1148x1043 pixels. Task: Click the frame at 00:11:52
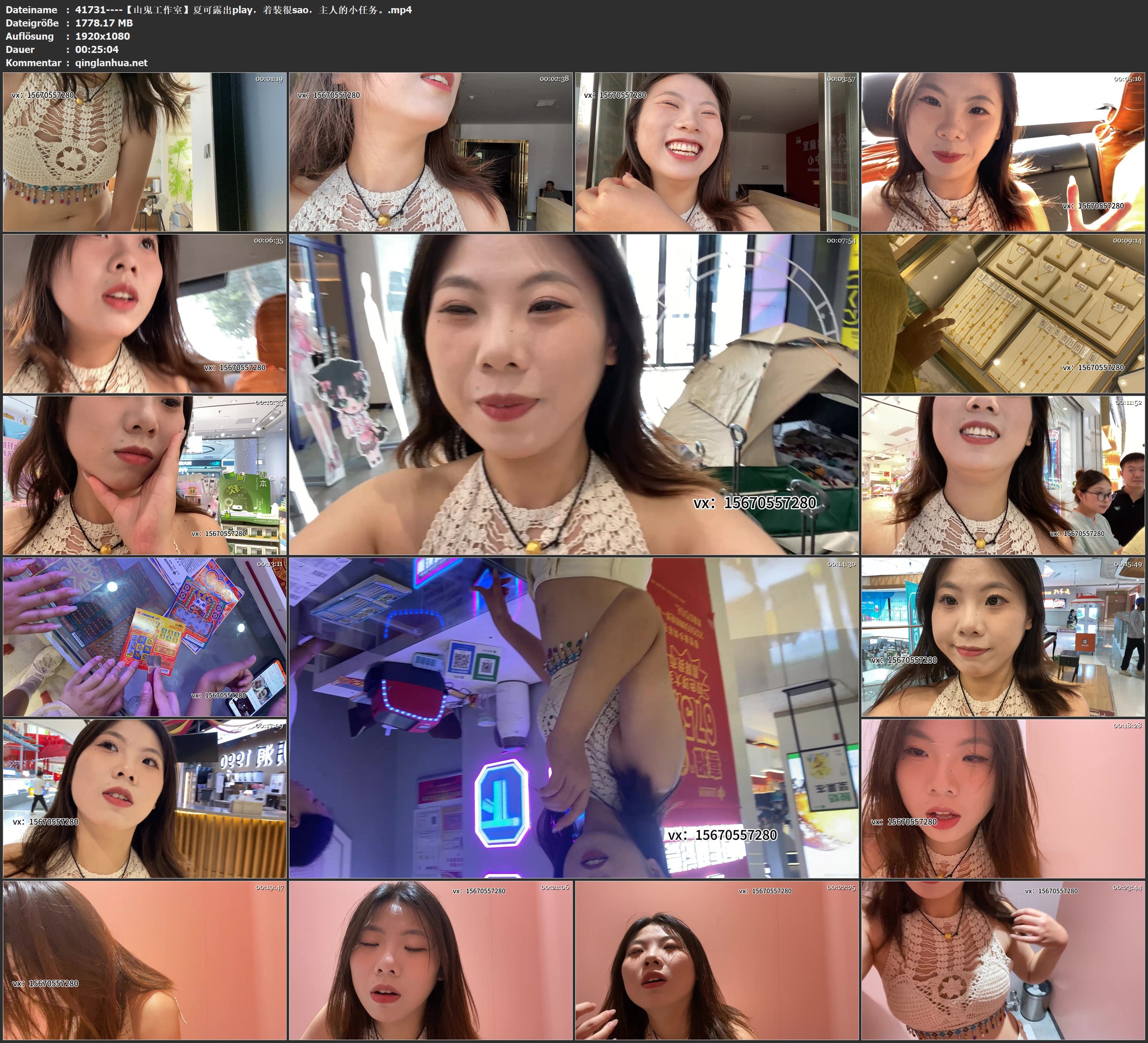[1003, 475]
